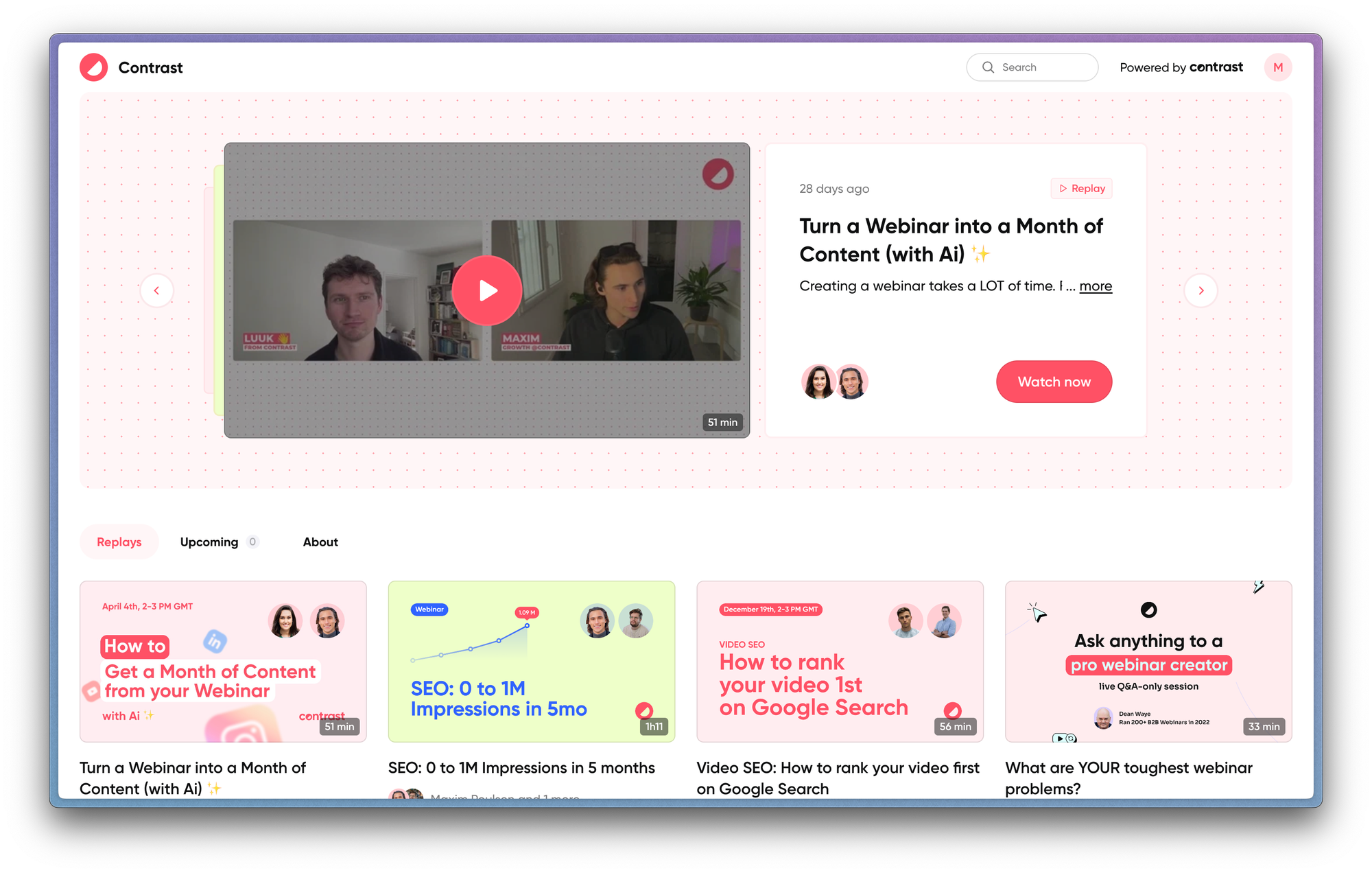This screenshot has height=873, width=1372.
Task: Select the first speaker avatar next to Watch now
Action: click(x=818, y=382)
